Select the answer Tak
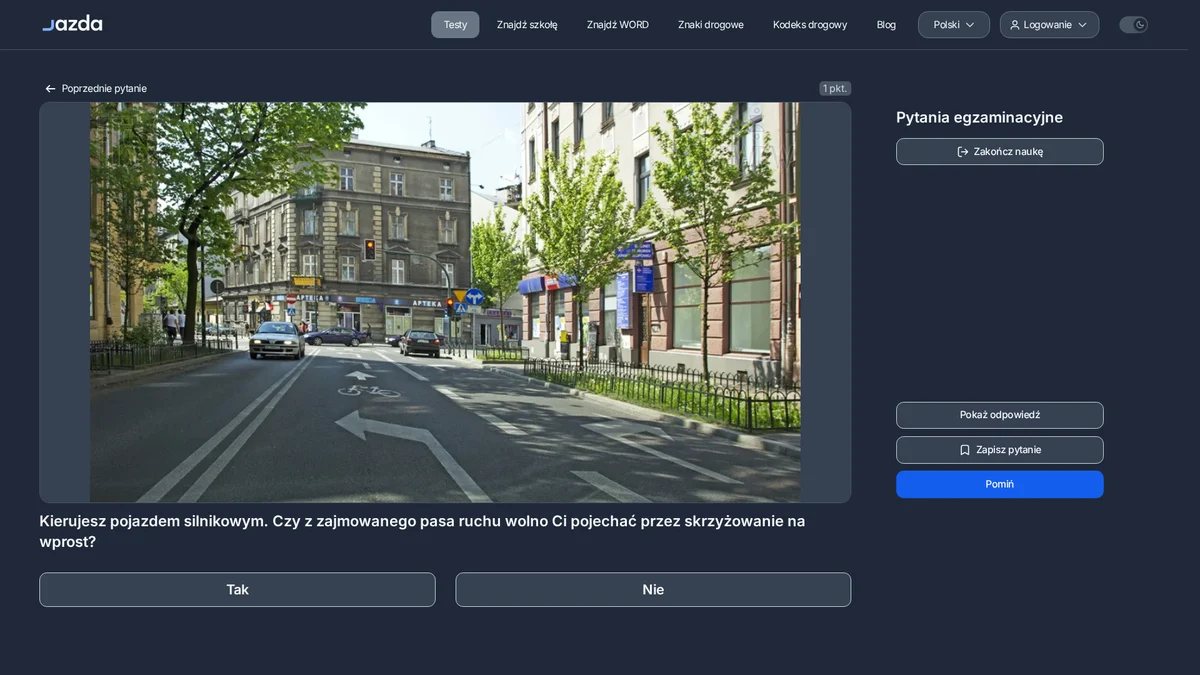This screenshot has height=675, width=1200. 237,590
